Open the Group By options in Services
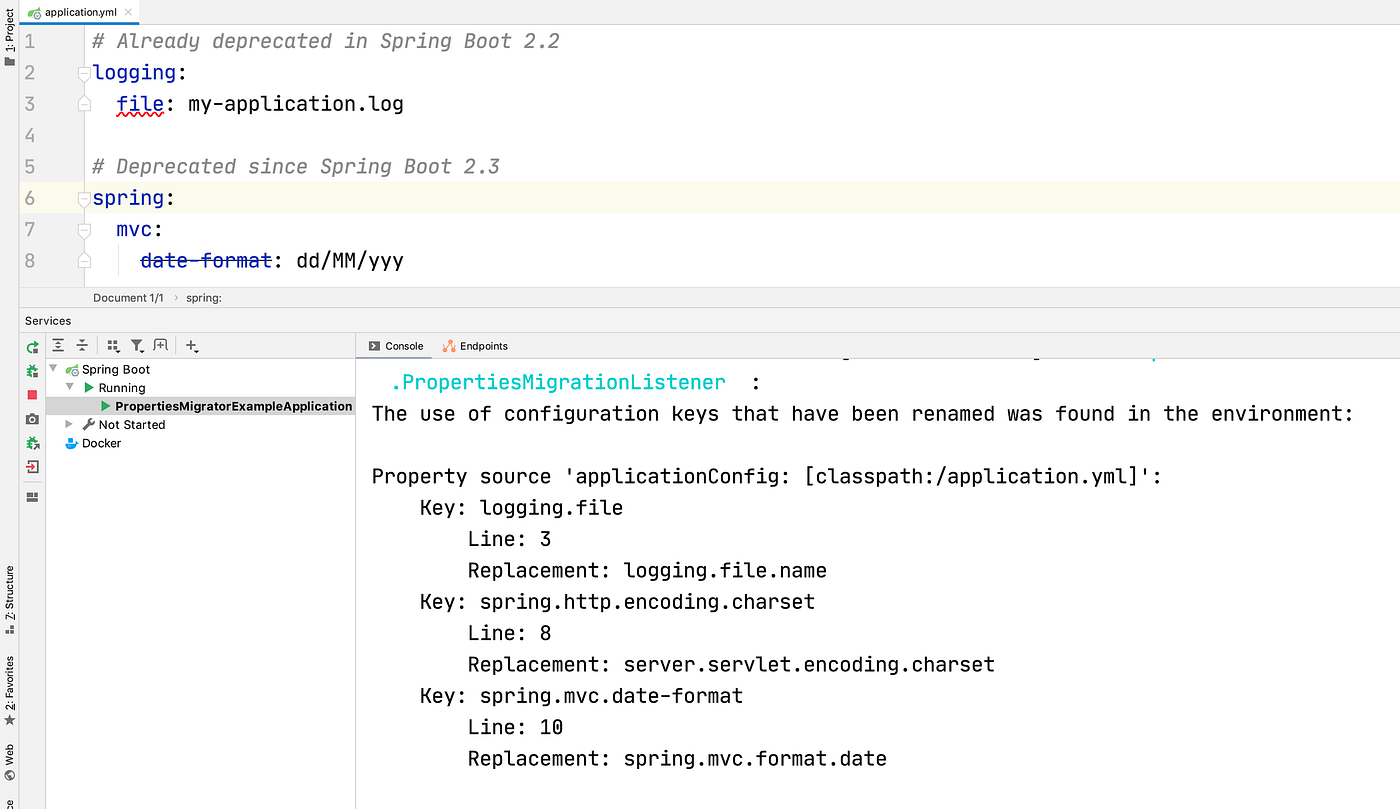1400x809 pixels. (x=113, y=346)
